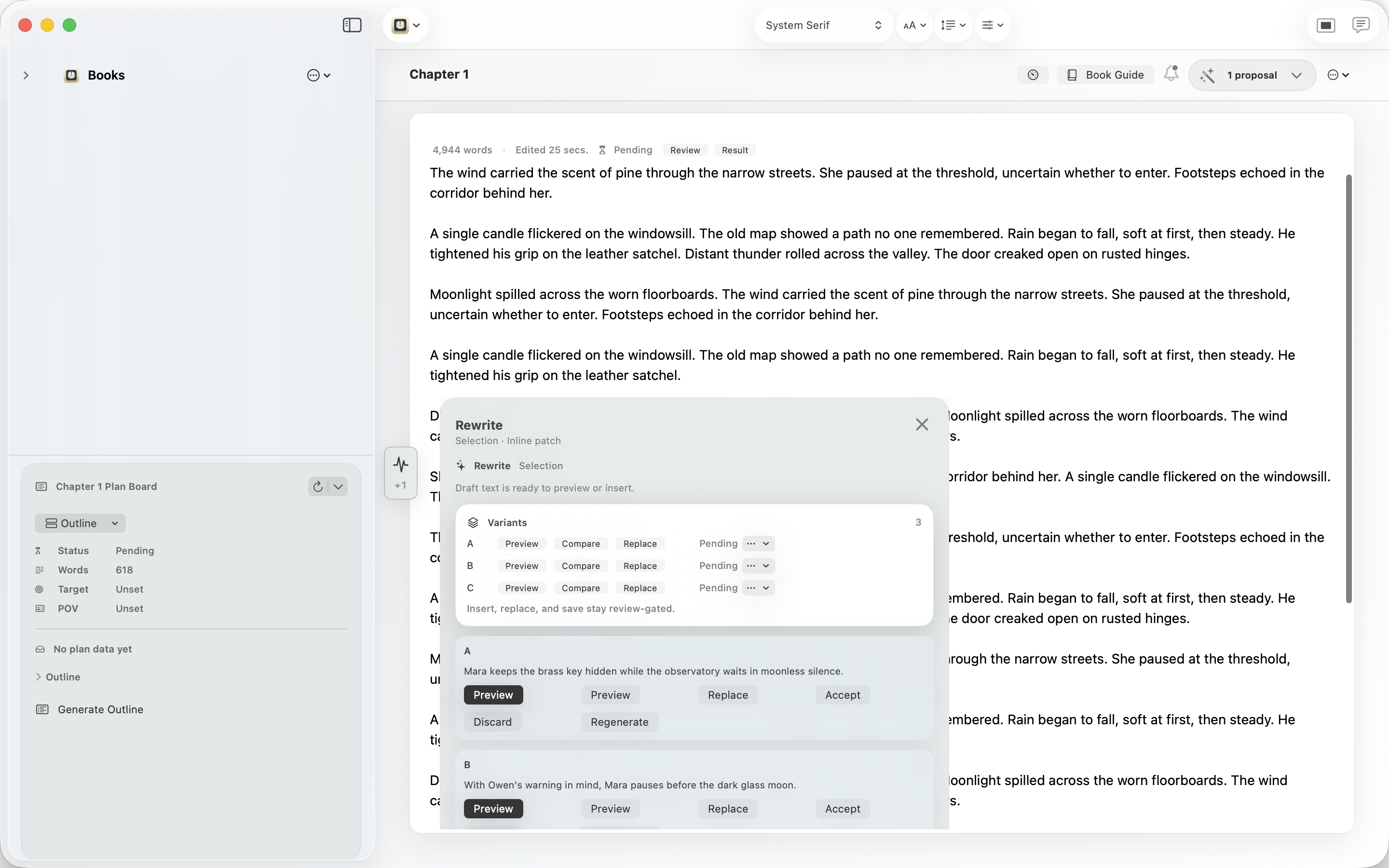Click Replace in variant card B
Viewport: 1389px width, 868px height.
pyautogui.click(x=728, y=808)
